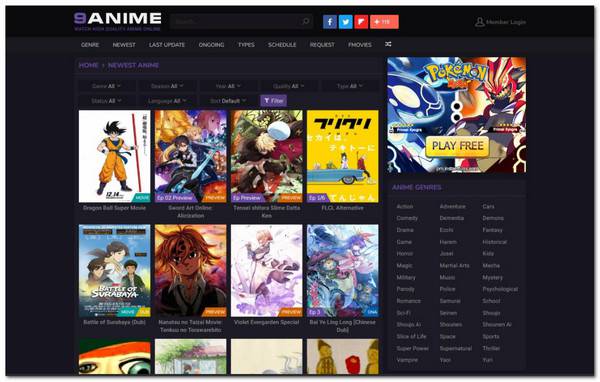Go to the NEWEST menu item
This screenshot has width=600, height=382.
point(124,45)
